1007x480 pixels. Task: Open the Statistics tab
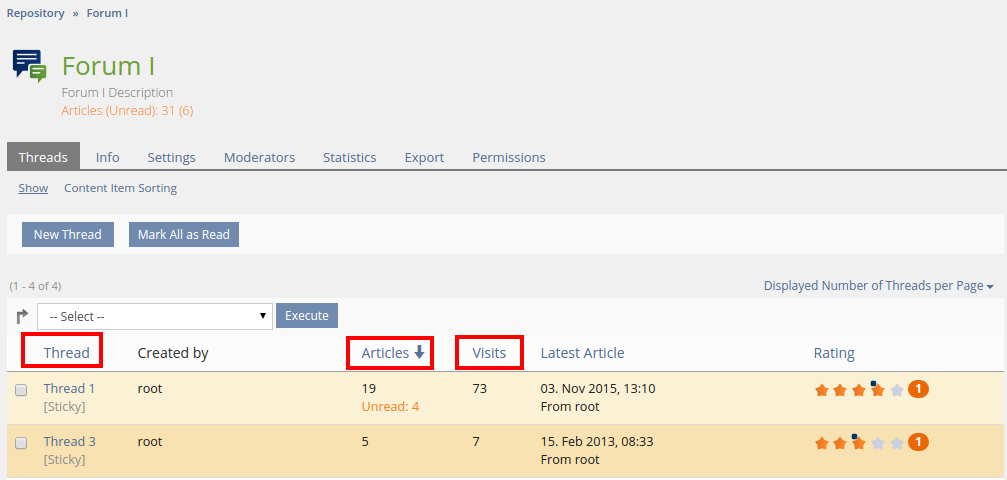[x=349, y=157]
